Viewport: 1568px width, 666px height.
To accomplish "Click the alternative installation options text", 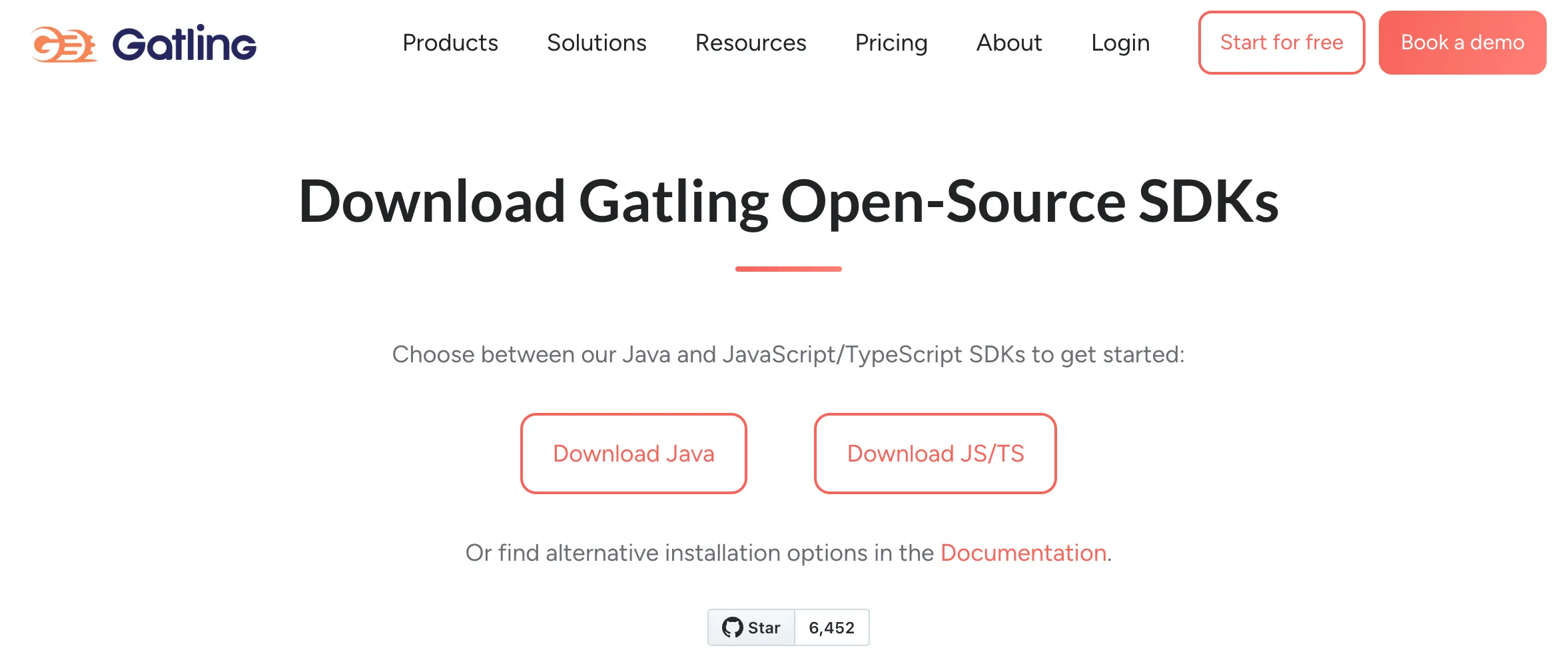I will tap(699, 553).
